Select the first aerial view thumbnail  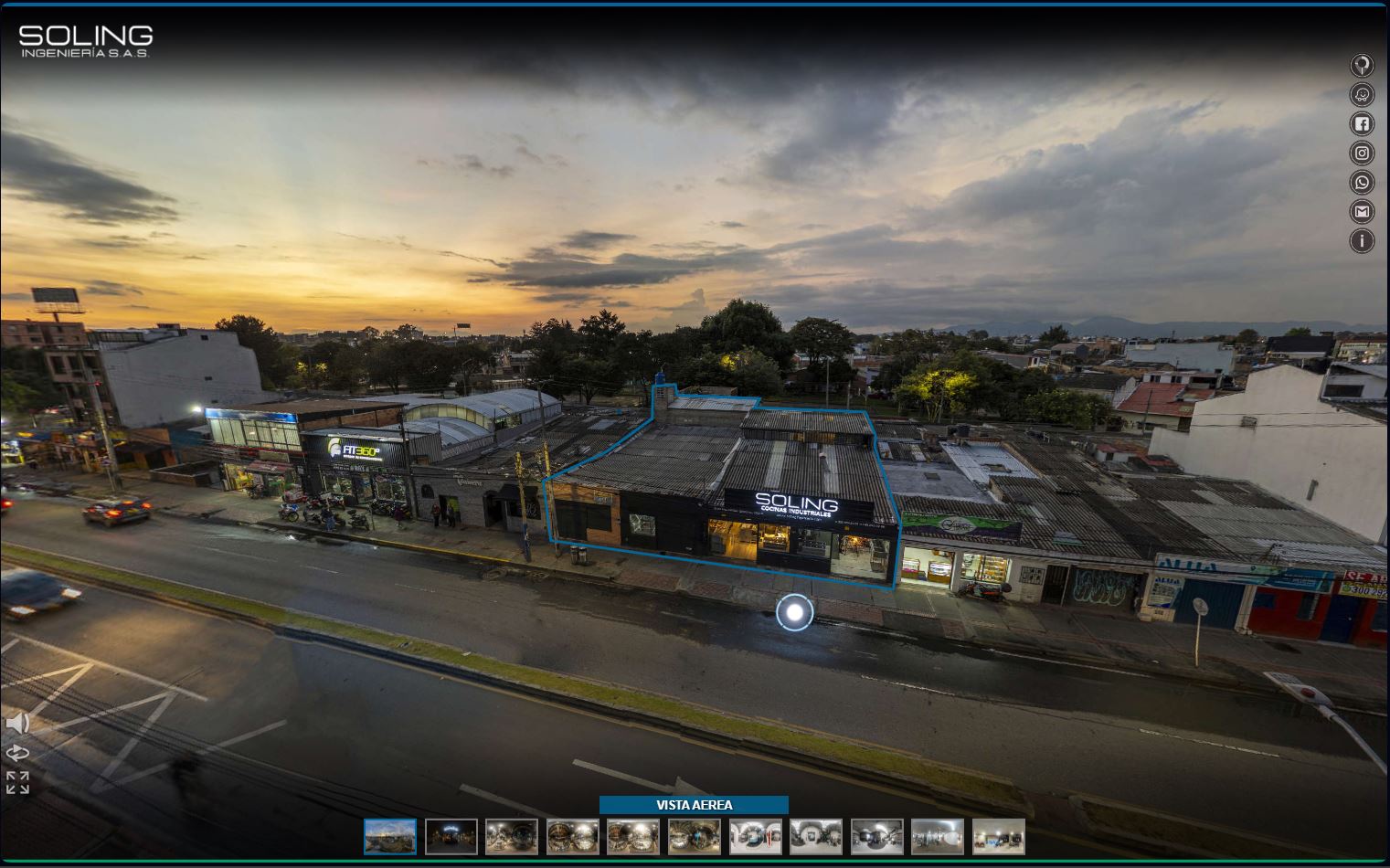390,836
